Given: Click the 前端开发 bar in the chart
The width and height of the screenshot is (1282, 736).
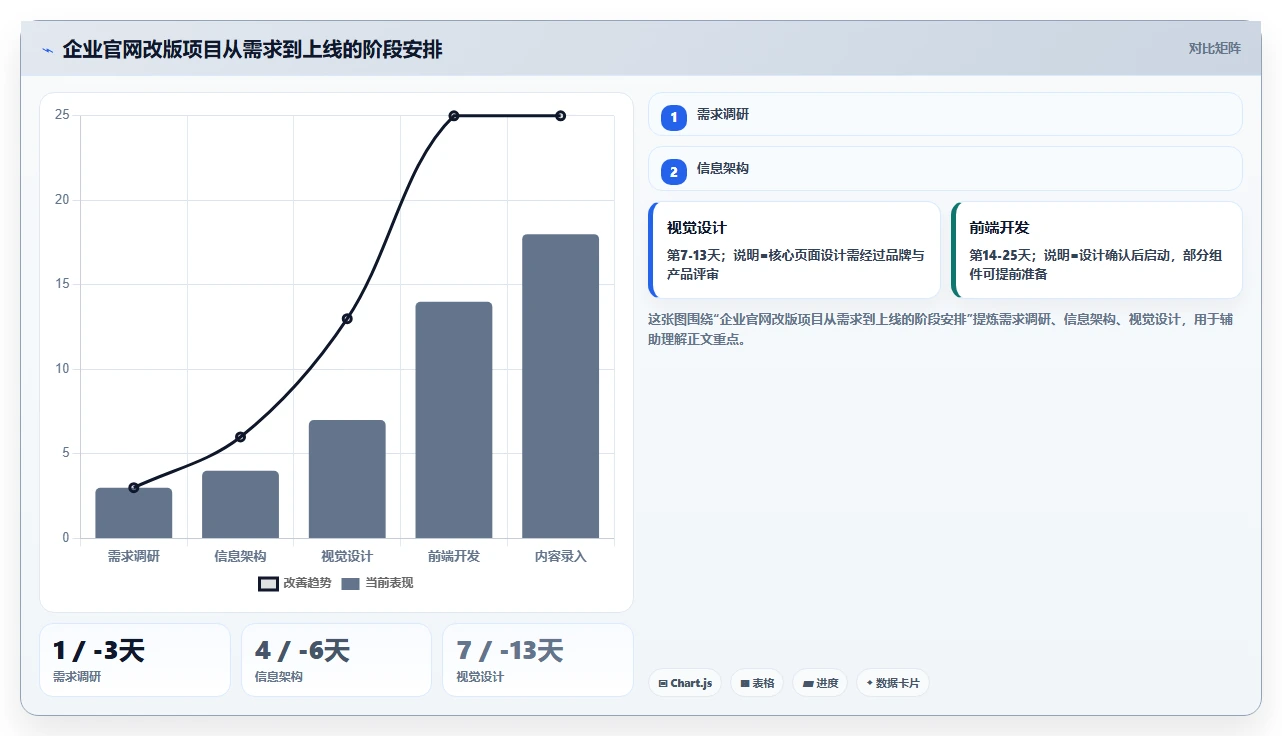Looking at the screenshot, I should pos(454,420).
